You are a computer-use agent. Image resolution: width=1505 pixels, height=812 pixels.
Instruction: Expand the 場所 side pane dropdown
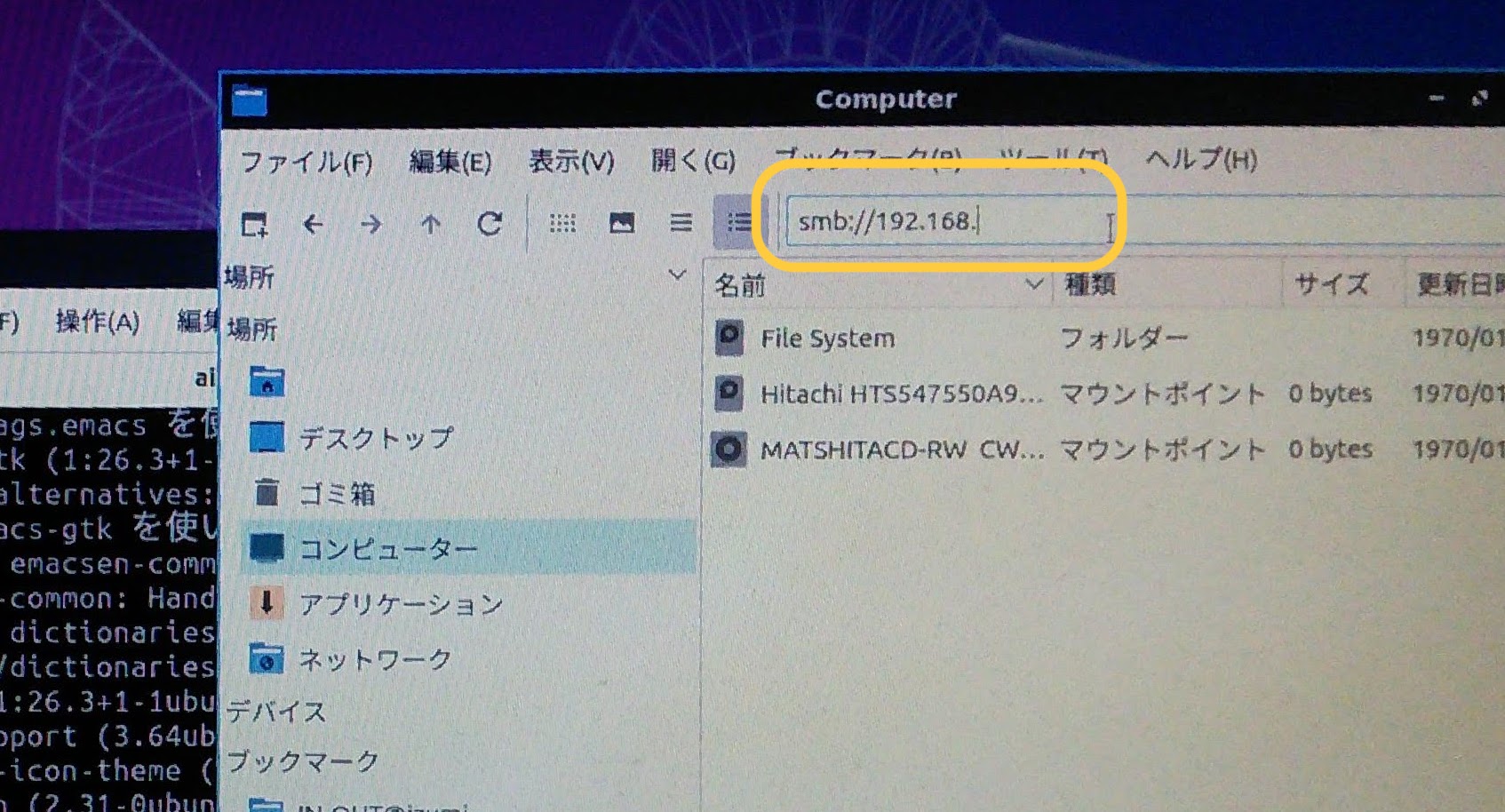[x=677, y=275]
